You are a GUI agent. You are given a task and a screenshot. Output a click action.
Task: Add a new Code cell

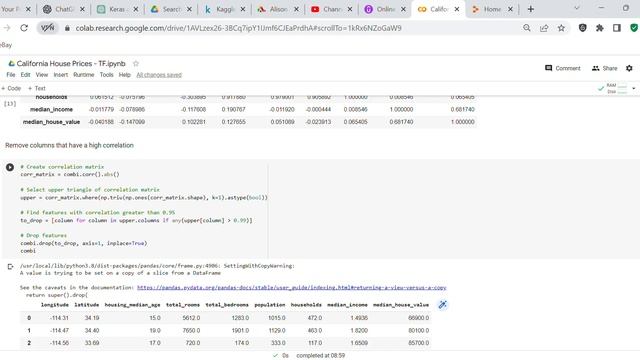point(11,88)
